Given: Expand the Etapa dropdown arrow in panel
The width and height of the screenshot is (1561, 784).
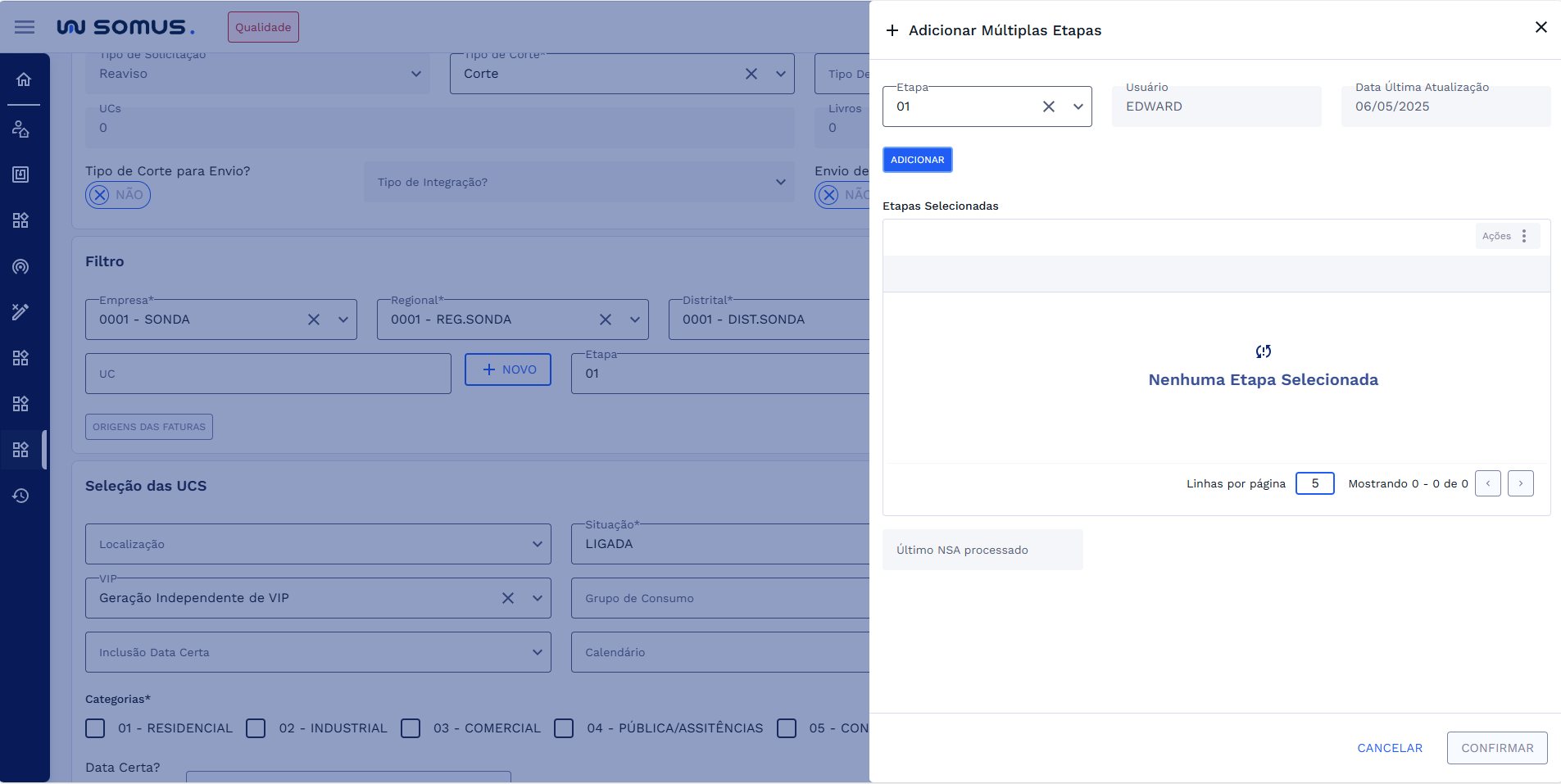Looking at the screenshot, I should coord(1078,106).
